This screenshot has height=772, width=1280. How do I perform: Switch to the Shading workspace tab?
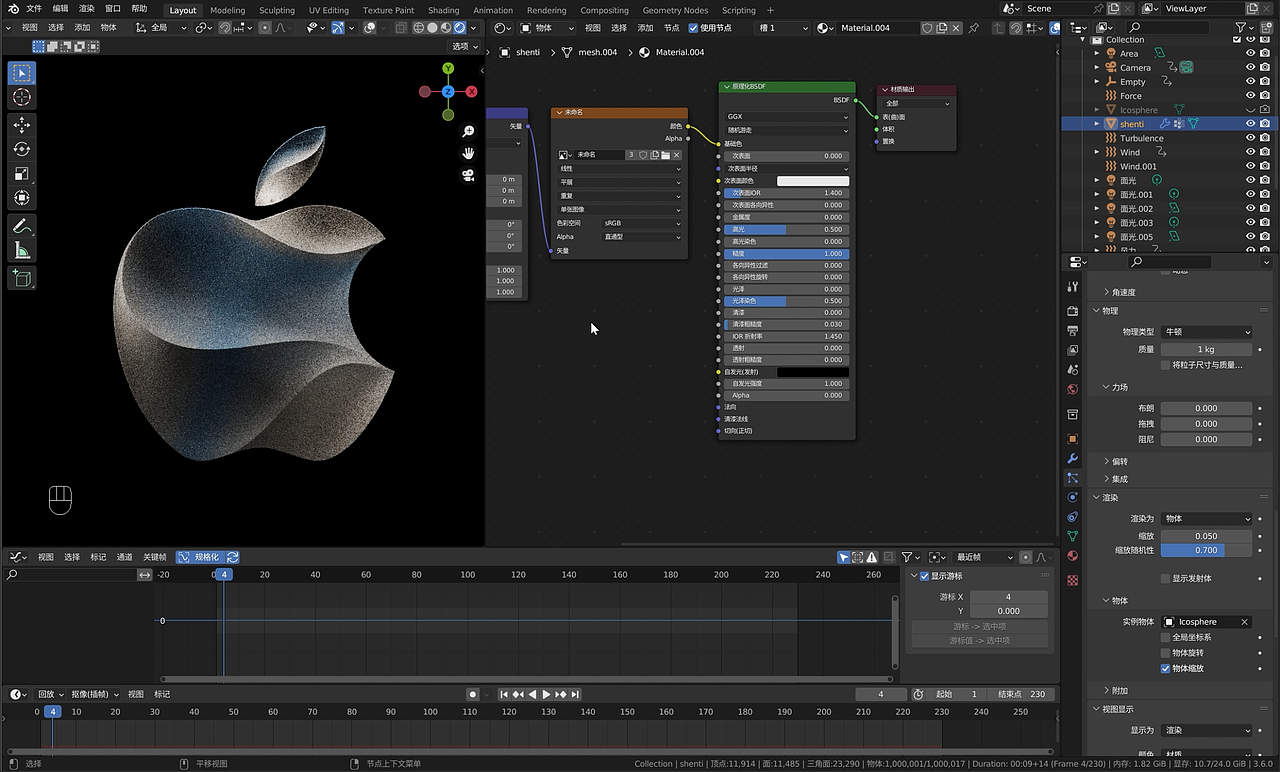(x=443, y=10)
